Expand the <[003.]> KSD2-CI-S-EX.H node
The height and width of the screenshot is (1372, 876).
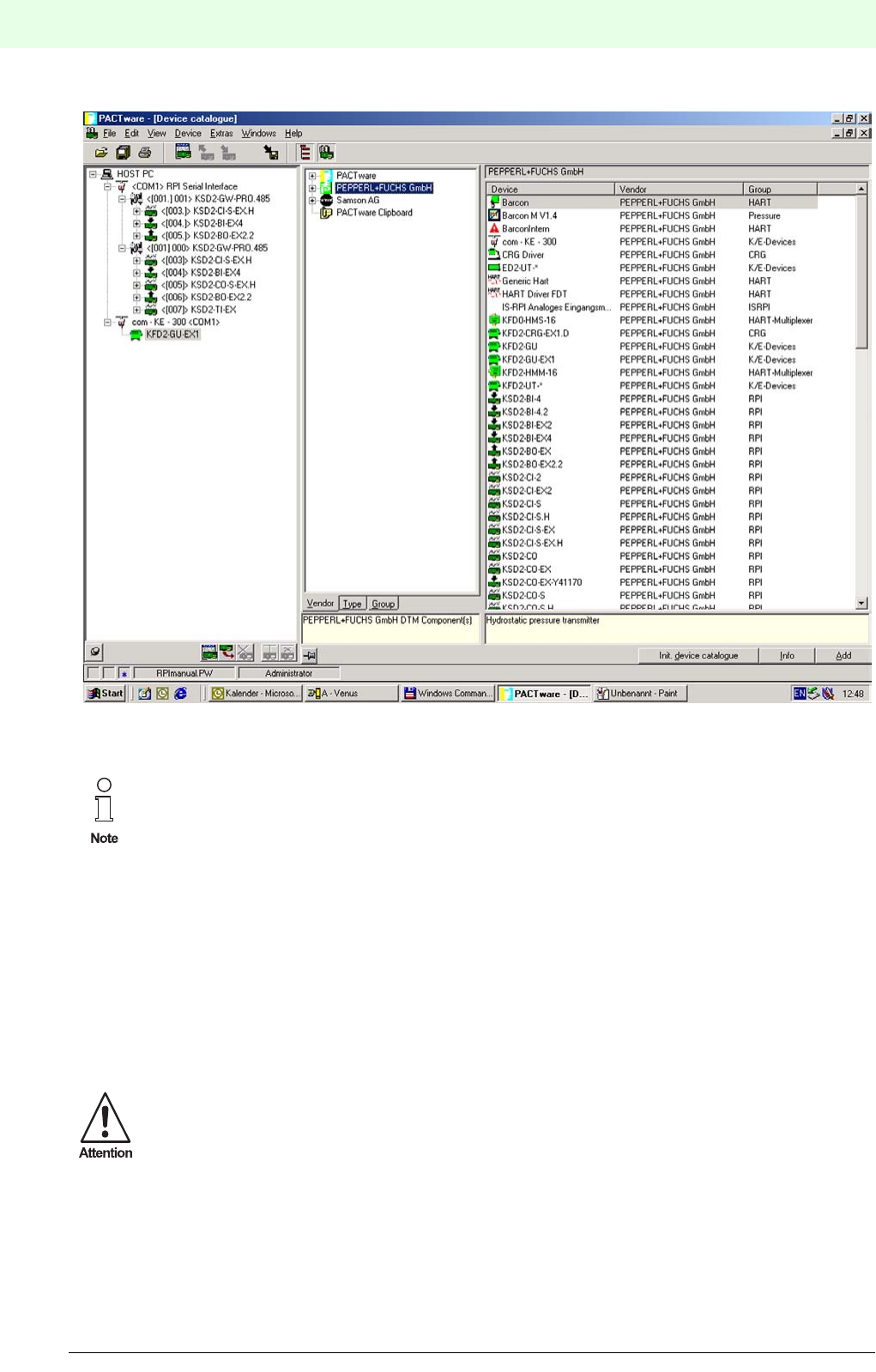[136, 211]
